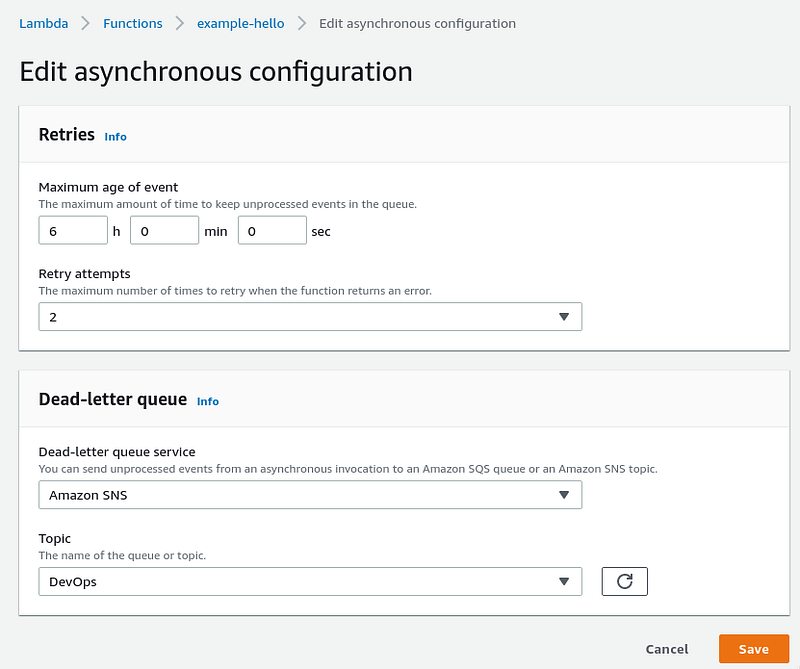Open Info link beside Dead-letter queue
This screenshot has height=669, width=800.
tap(208, 402)
